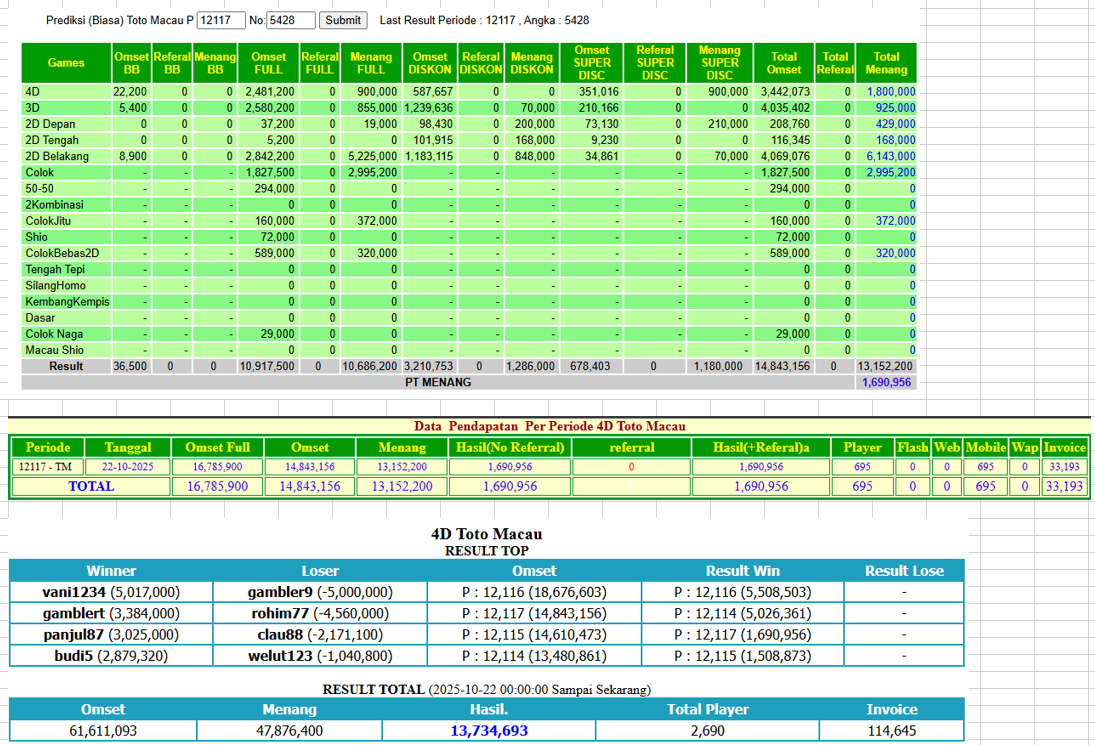Click loser clau88 (-2,171,100)
Viewport: 1095px width, 745px height.
coord(320,635)
